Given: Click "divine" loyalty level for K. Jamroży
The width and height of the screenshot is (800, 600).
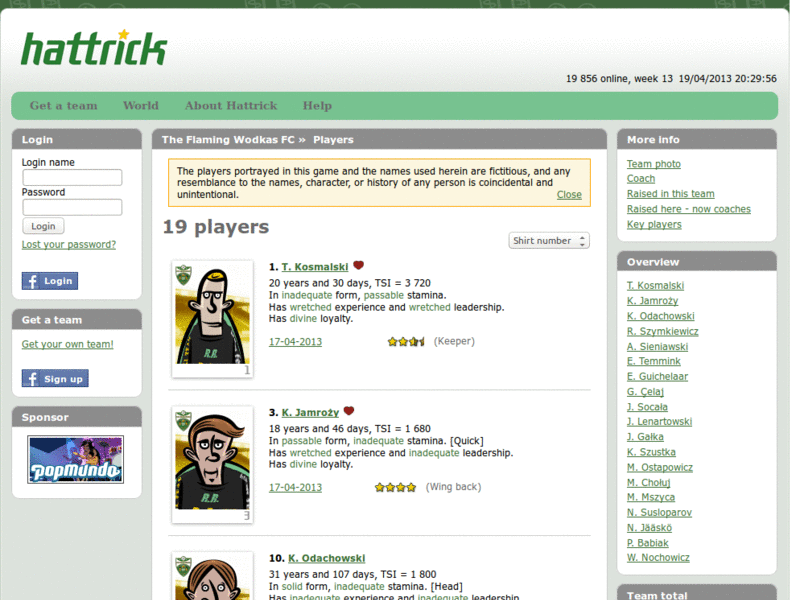Looking at the screenshot, I should (x=303, y=464).
